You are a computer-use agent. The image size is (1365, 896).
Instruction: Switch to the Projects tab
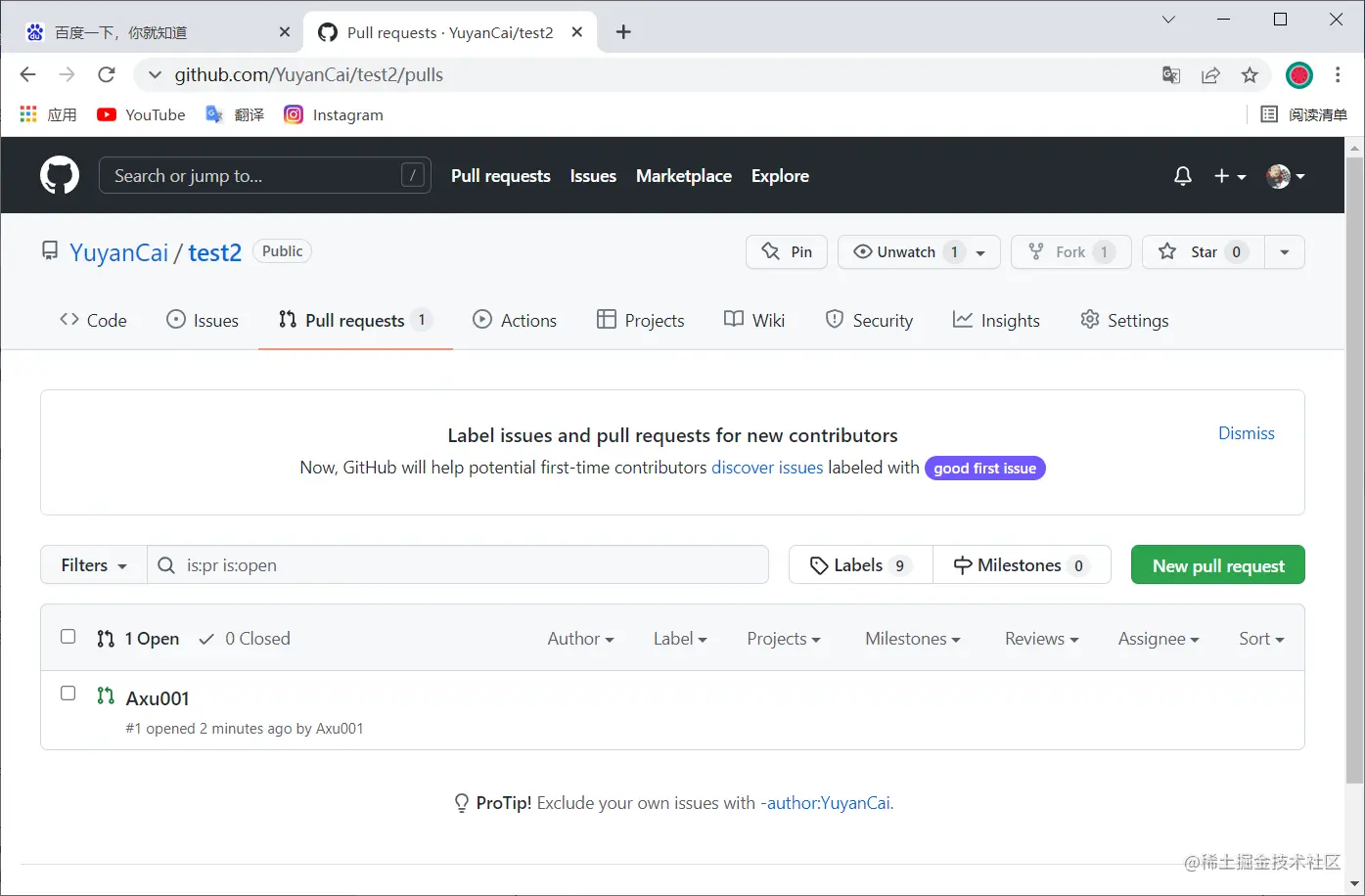click(x=641, y=320)
